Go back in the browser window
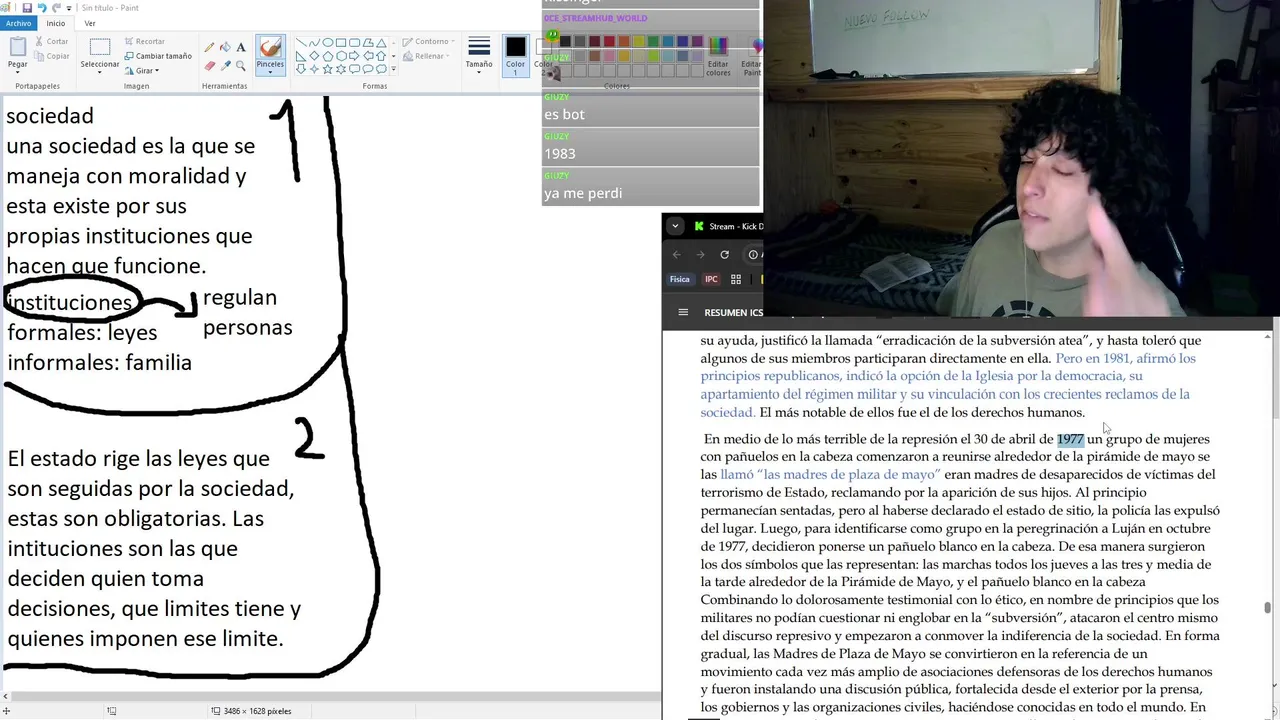The width and height of the screenshot is (1280, 720). coord(677,254)
